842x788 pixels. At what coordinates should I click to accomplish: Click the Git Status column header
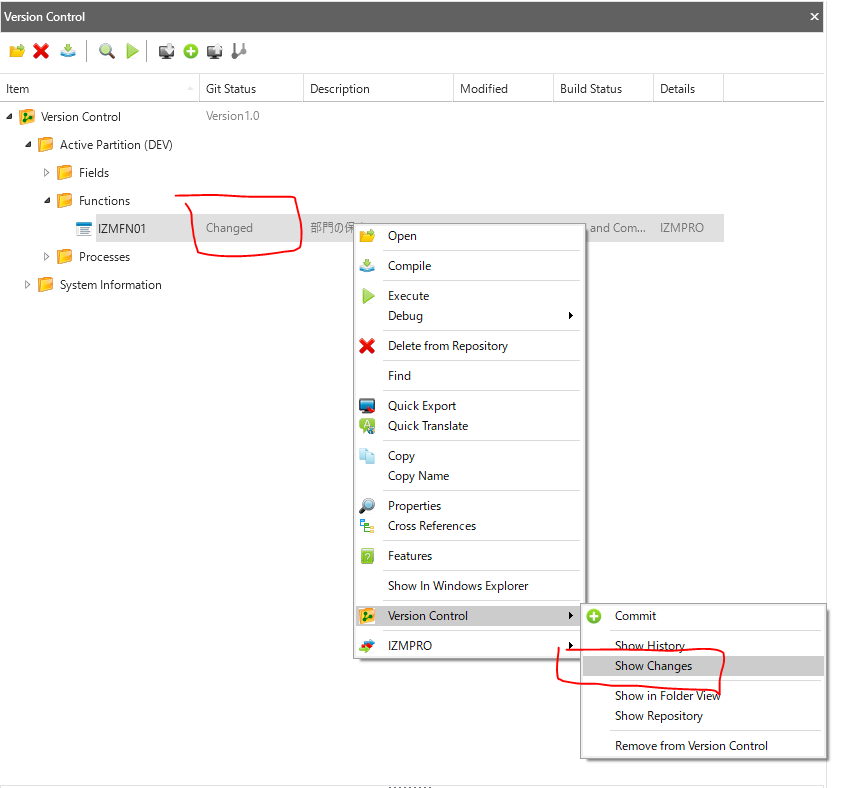tap(251, 89)
